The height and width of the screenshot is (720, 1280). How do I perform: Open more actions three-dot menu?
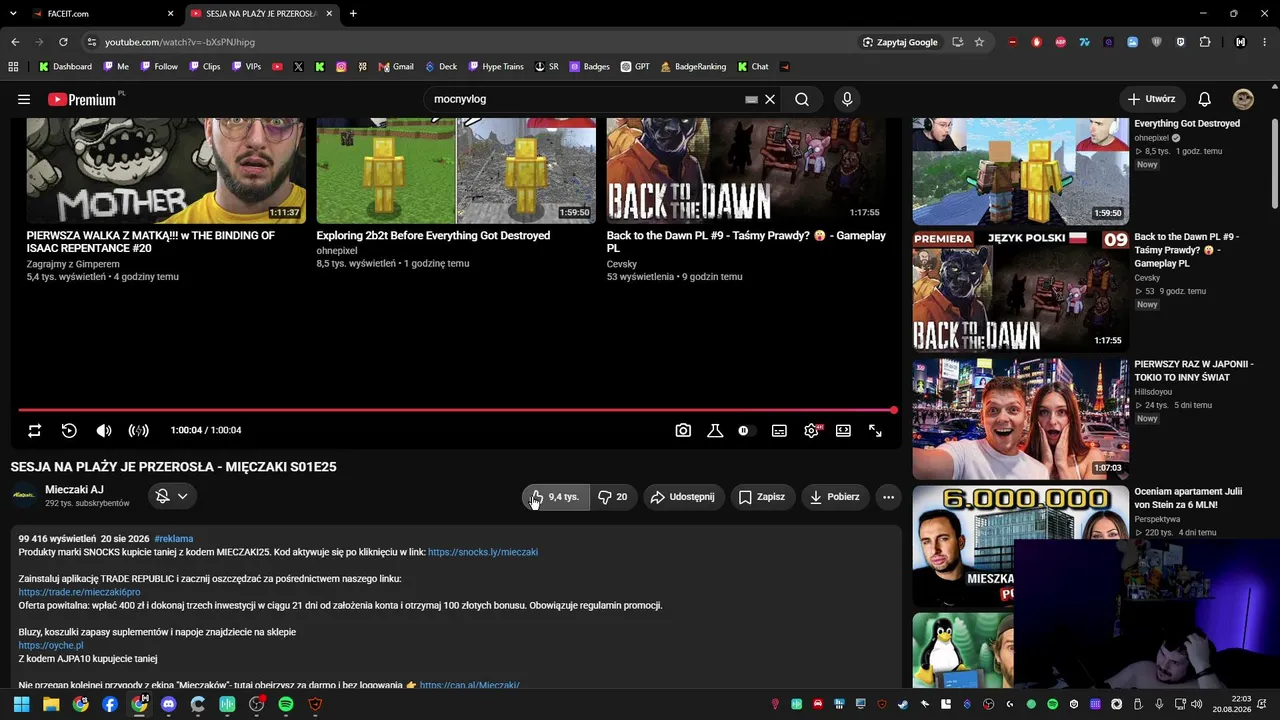point(888,497)
